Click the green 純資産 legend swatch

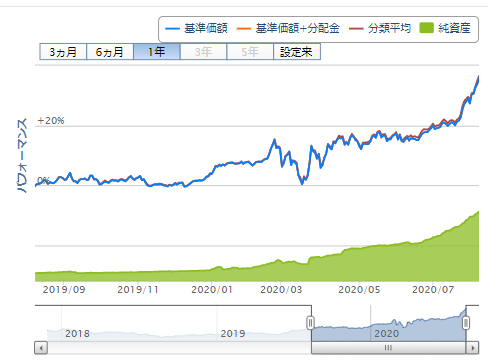(x=426, y=28)
